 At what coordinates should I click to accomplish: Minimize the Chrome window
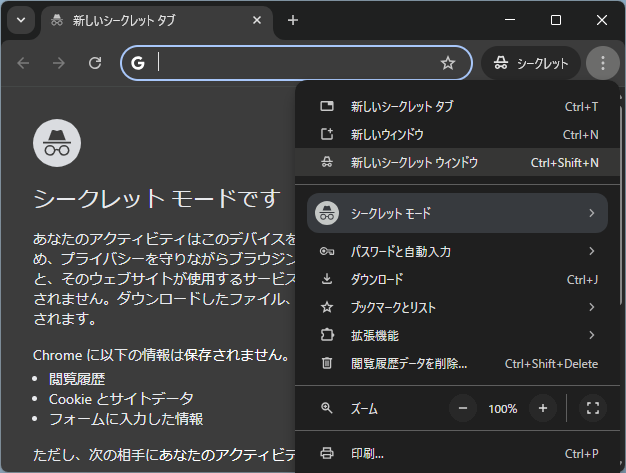(x=510, y=20)
